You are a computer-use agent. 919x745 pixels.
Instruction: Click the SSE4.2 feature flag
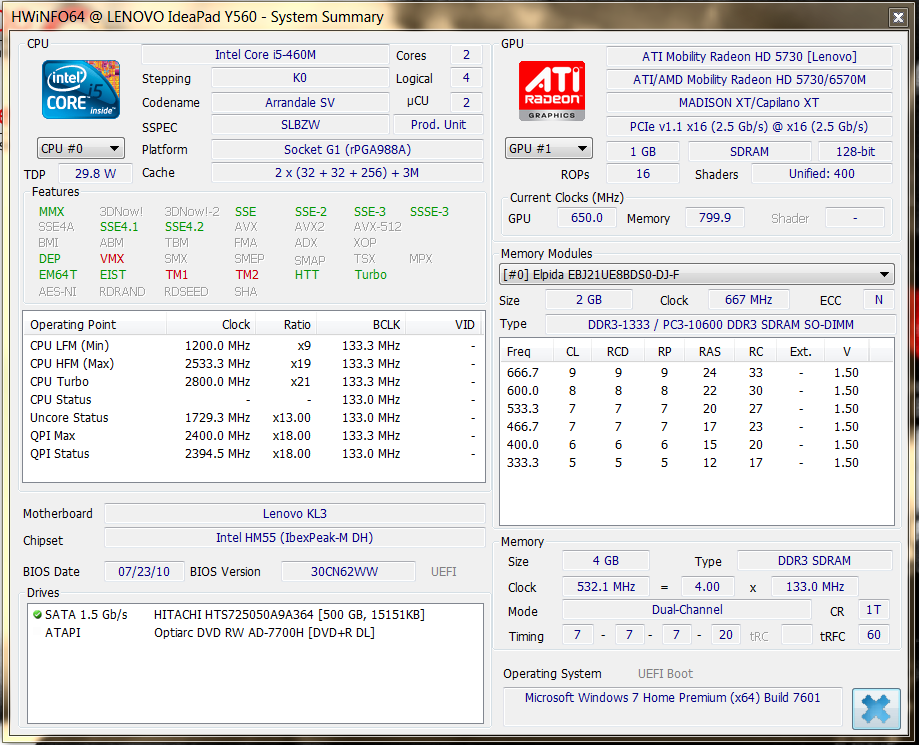click(x=184, y=227)
